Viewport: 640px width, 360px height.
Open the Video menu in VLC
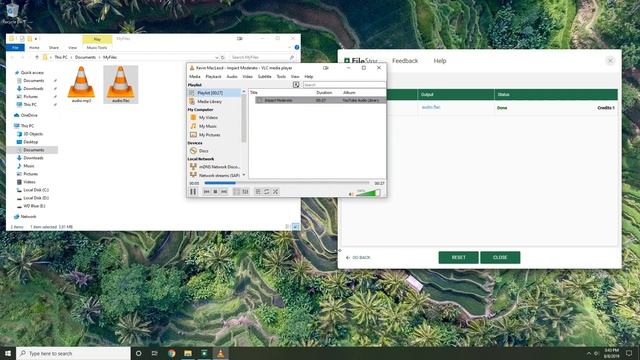(x=247, y=76)
